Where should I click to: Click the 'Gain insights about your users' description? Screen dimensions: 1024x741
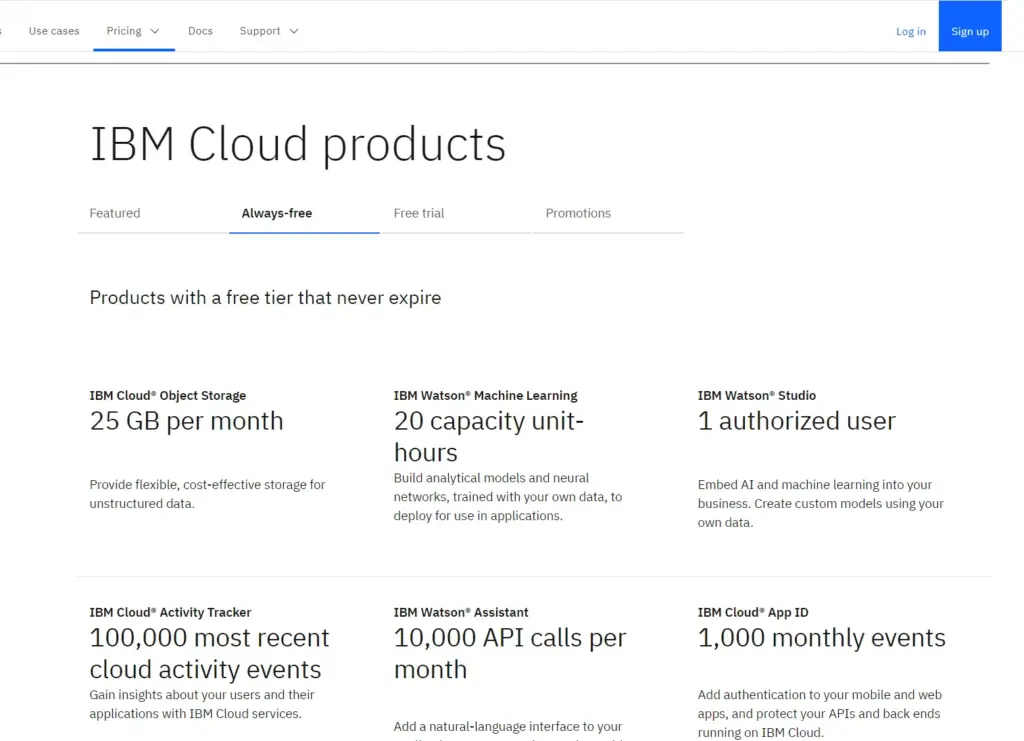(202, 704)
